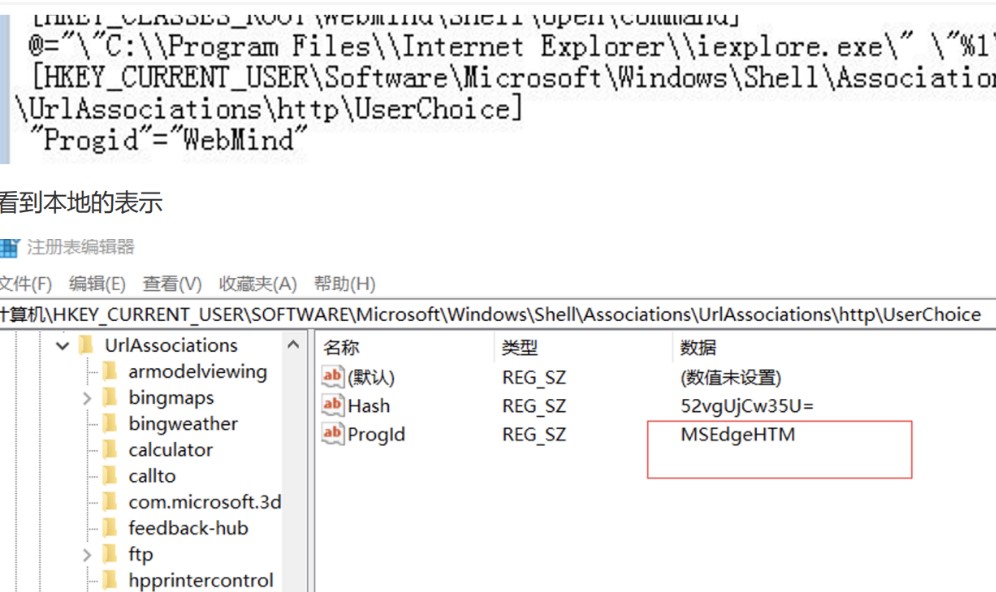The height and width of the screenshot is (592, 996).
Task: Select the hpprintercontrol folder icon
Action: coord(110,580)
